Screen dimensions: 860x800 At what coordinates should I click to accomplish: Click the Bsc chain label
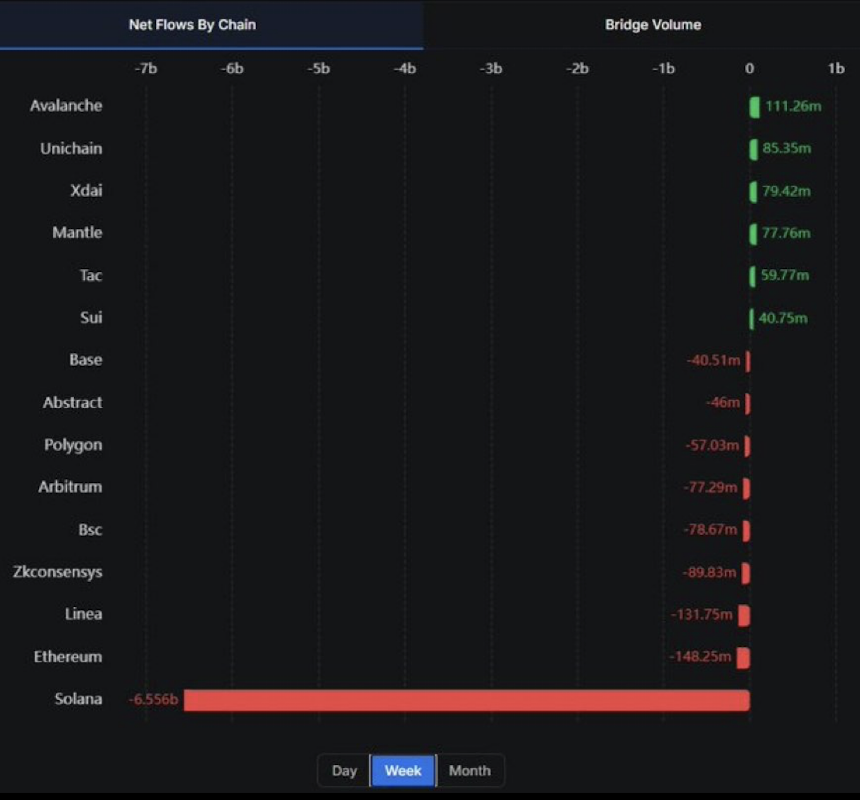(90, 530)
